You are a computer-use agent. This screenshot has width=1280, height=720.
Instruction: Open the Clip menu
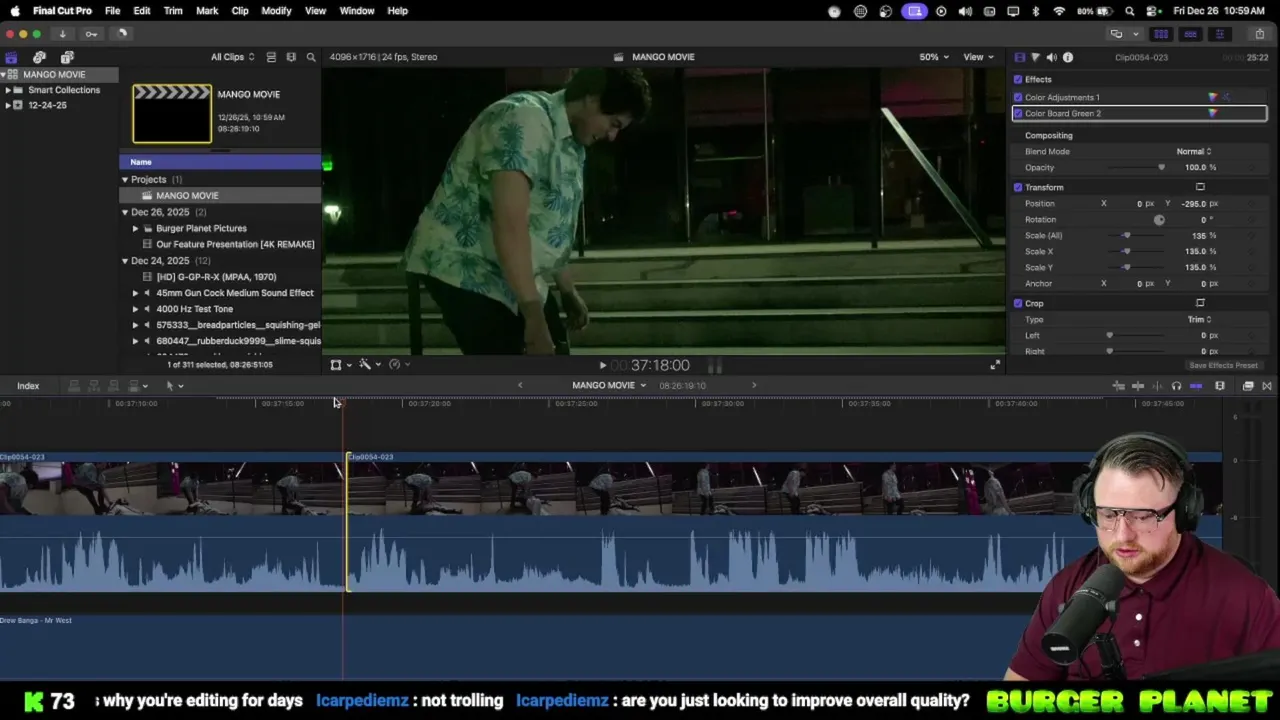pyautogui.click(x=240, y=11)
